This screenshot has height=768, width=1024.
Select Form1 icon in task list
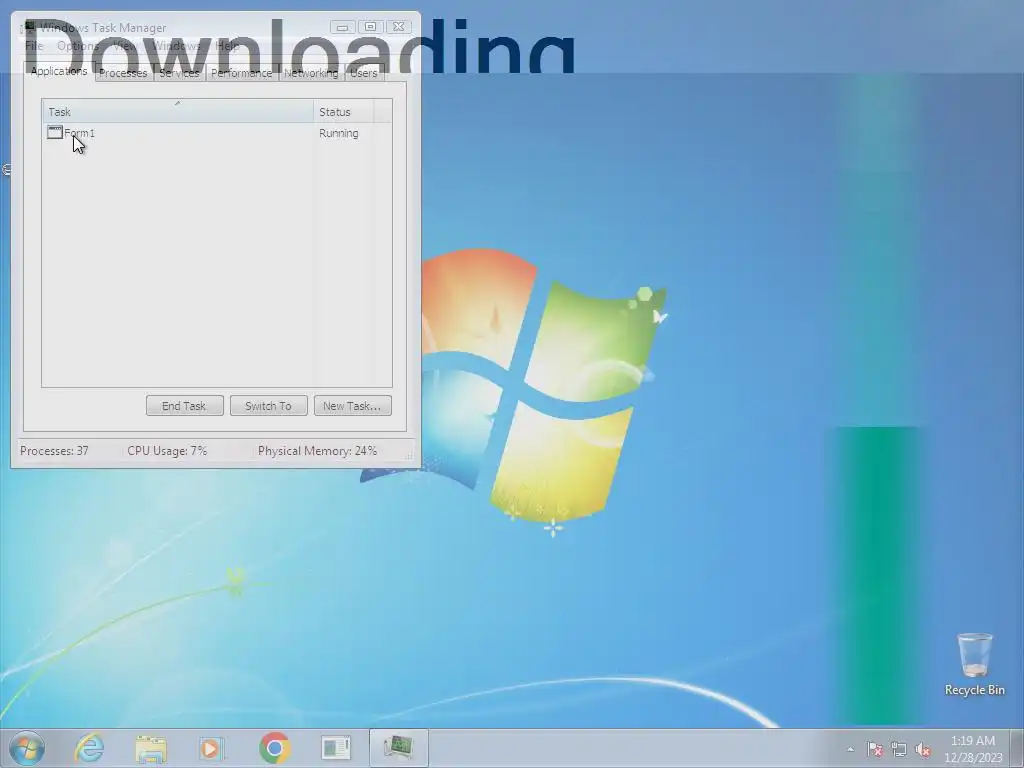point(55,133)
